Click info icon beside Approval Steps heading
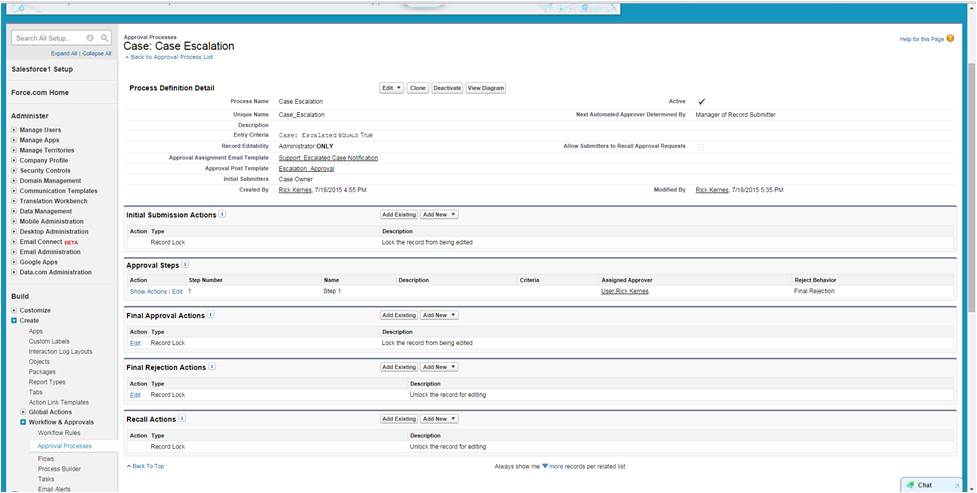 tap(186, 264)
